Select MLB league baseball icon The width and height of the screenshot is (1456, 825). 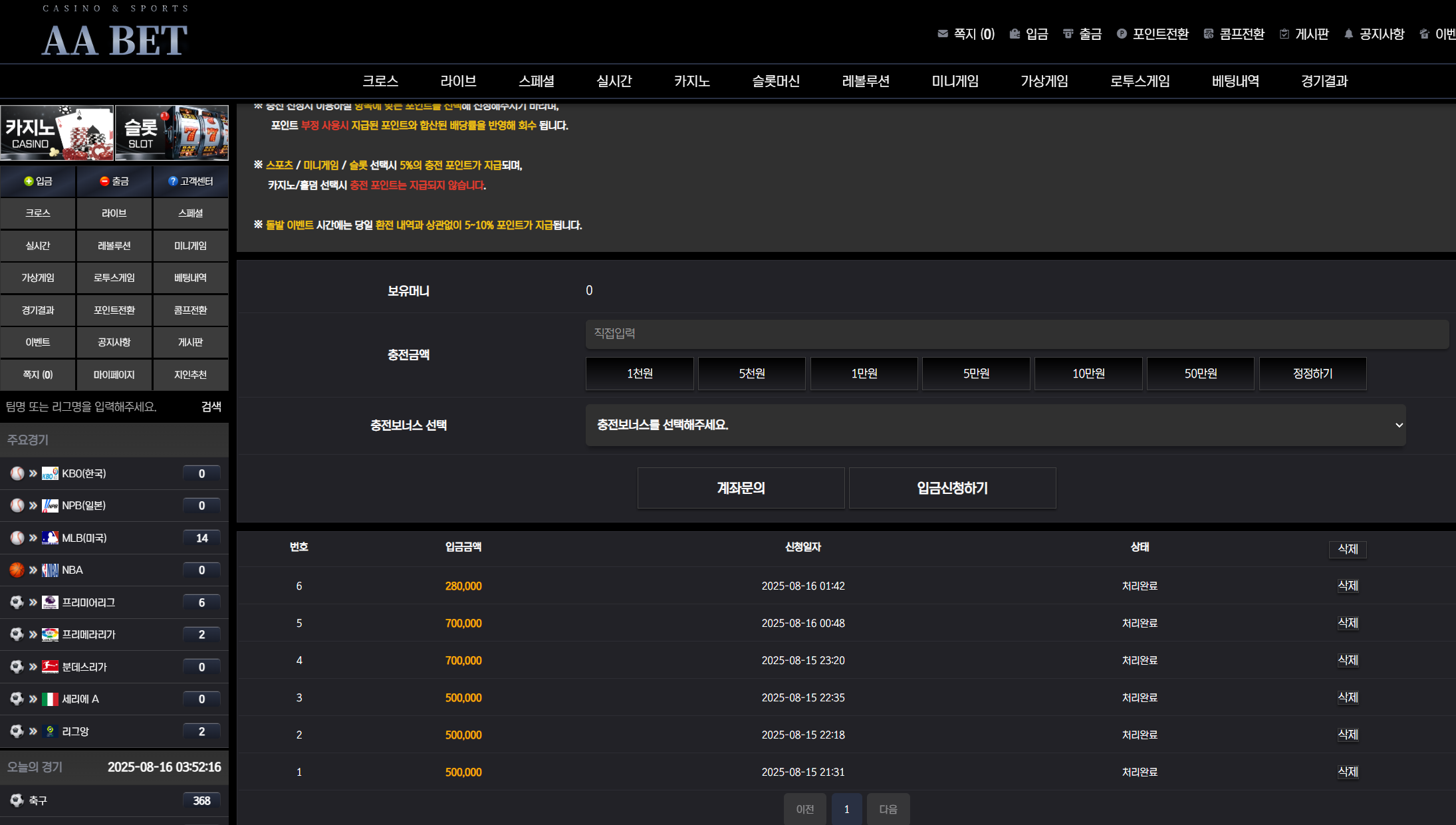click(x=17, y=538)
